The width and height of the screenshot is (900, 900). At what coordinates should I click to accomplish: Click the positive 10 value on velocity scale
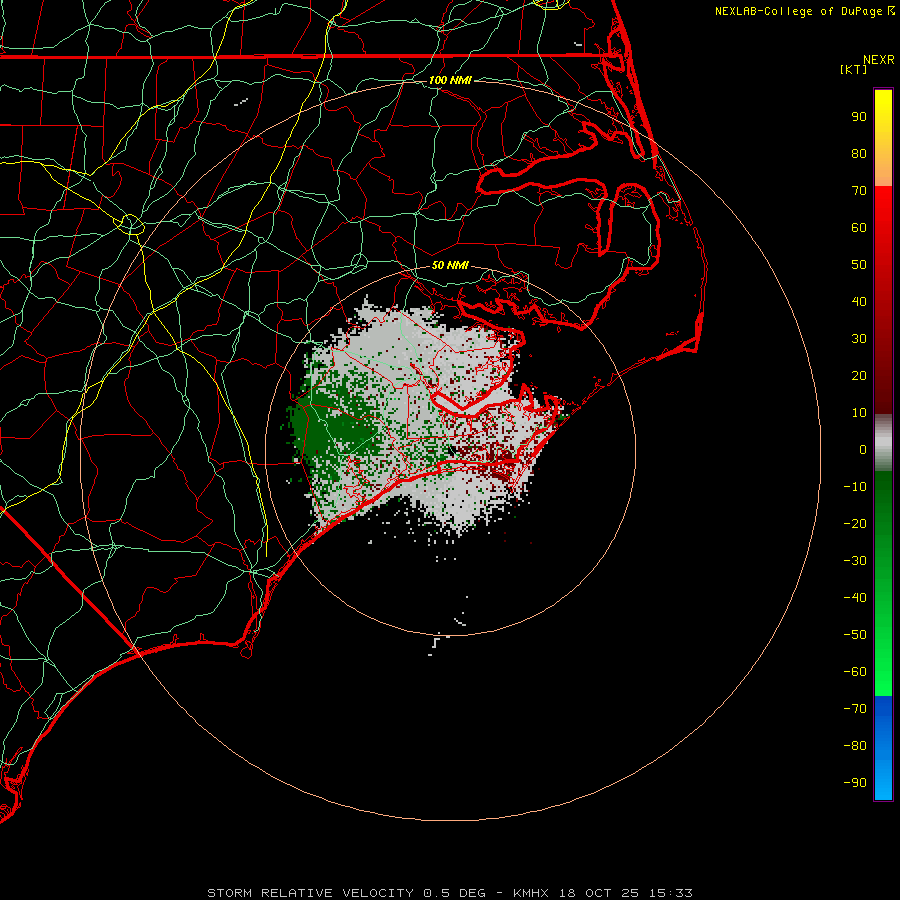coord(859,413)
